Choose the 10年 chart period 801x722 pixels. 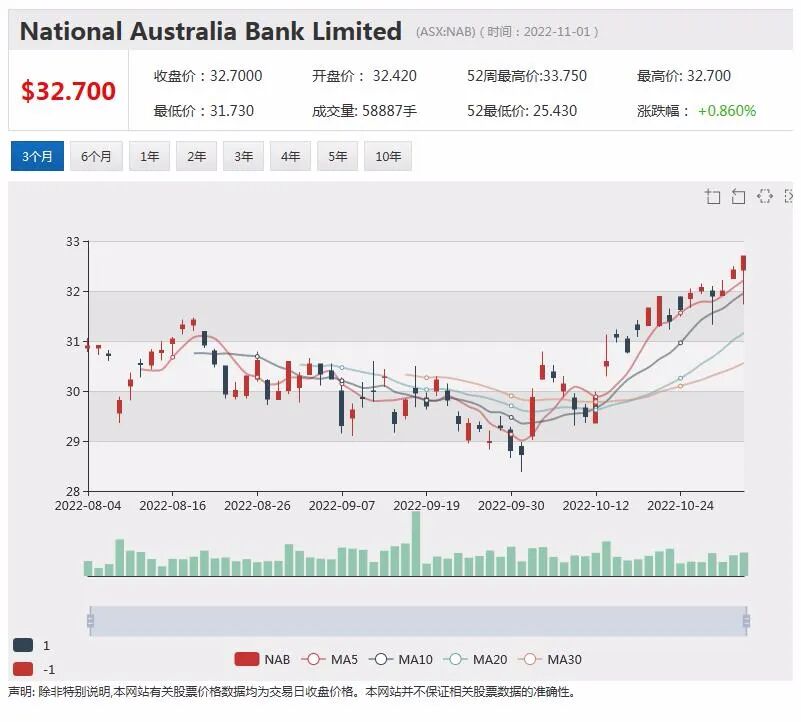[388, 156]
